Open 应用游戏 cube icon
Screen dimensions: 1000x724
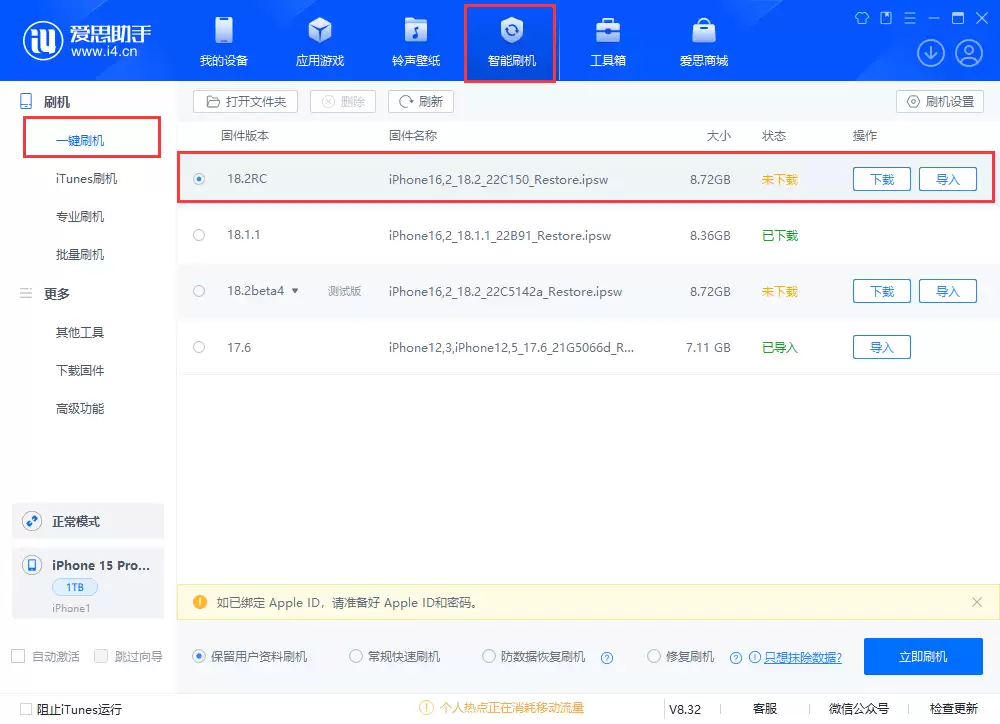(x=320, y=31)
